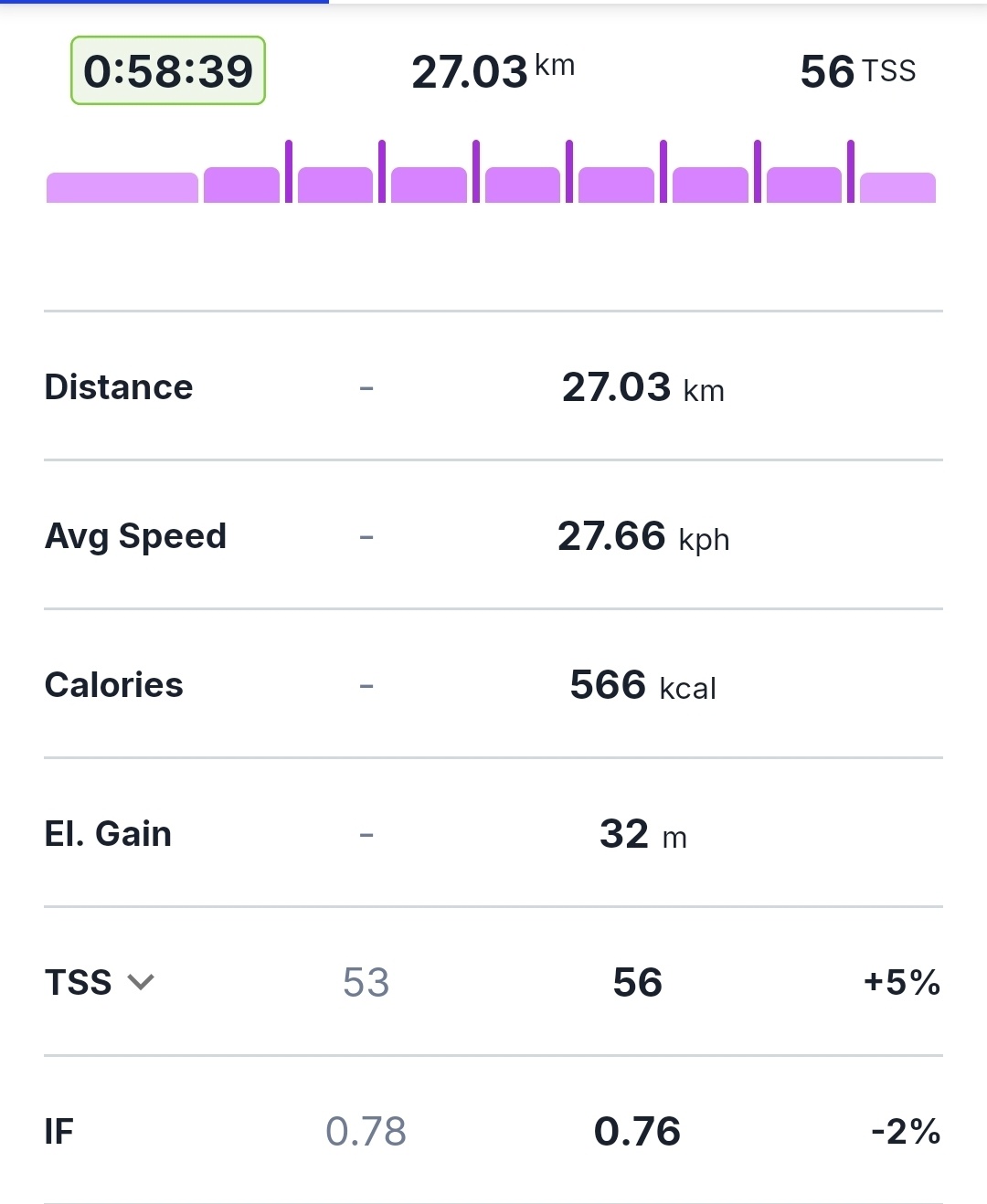Select the last cool-down block in the workout chart
Screen dimensions: 987x1204
click(x=897, y=187)
